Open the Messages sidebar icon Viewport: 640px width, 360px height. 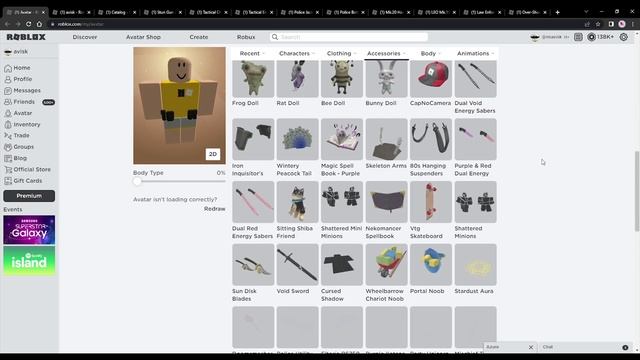[x=8, y=91]
